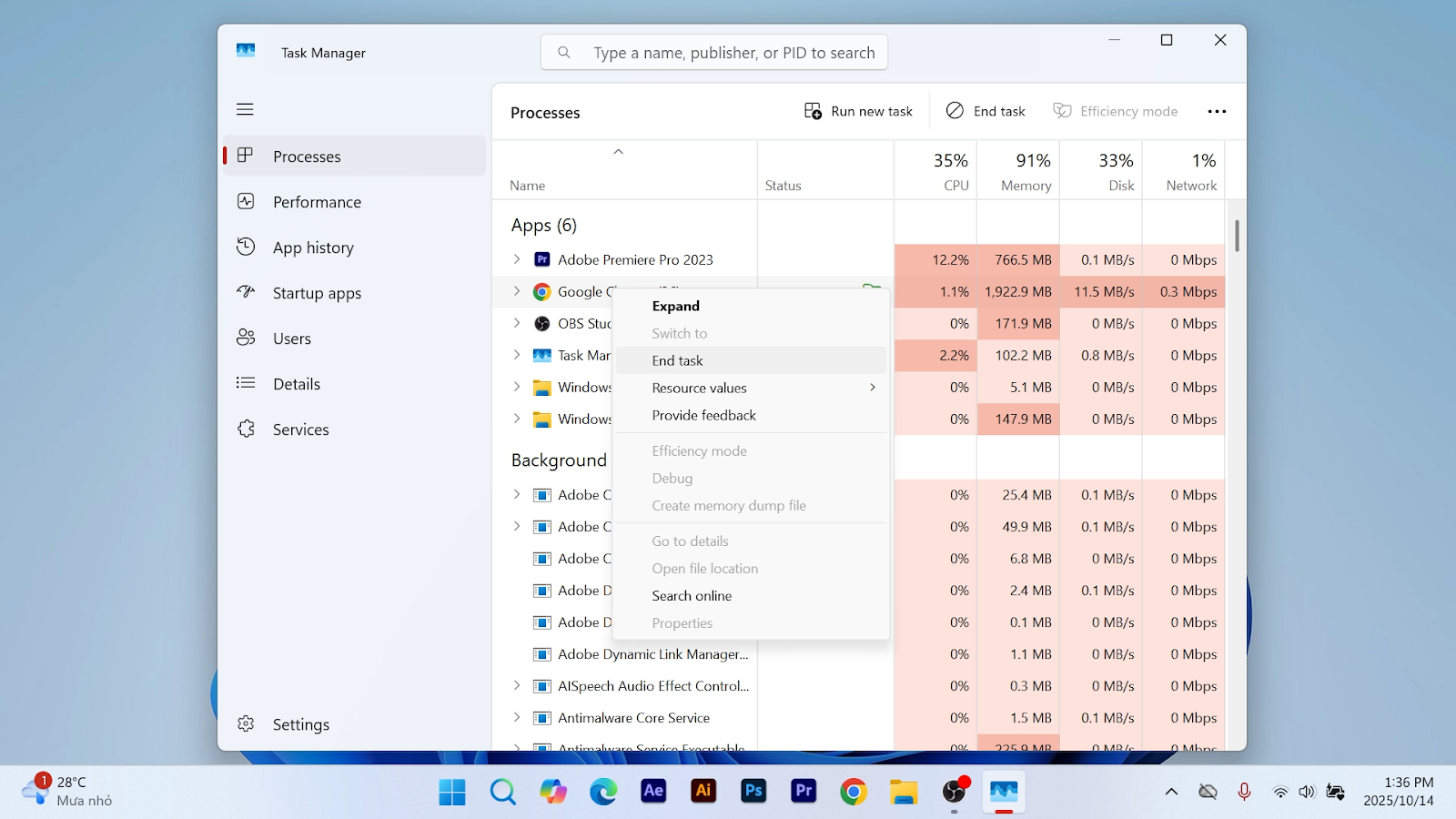Launch Copilot from the taskbar
The width and height of the screenshot is (1456, 819).
(x=552, y=792)
